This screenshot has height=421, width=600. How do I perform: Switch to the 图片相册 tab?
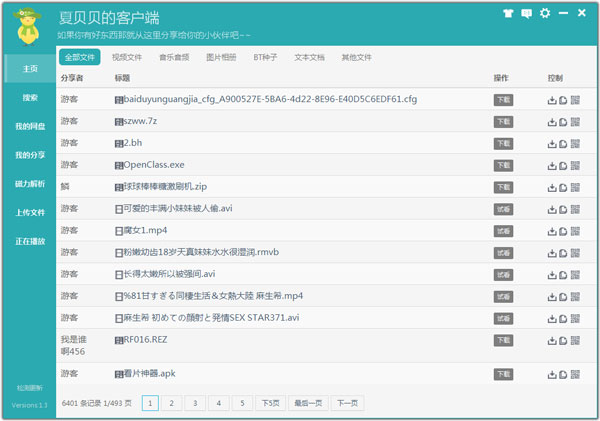(221, 57)
